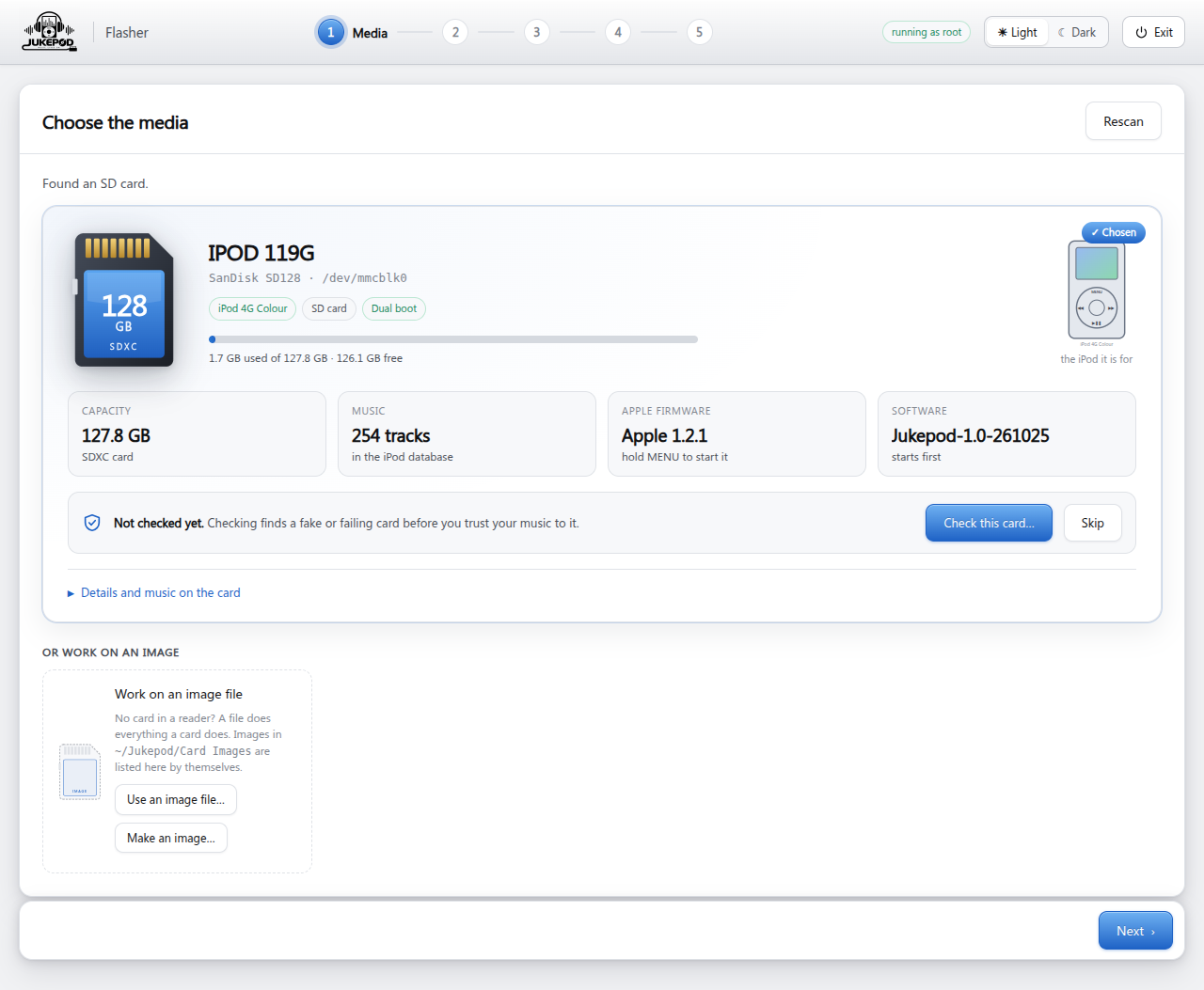Jump to step 2 in the wizard
Viewport: 1204px width, 990px height.
pyautogui.click(x=455, y=32)
